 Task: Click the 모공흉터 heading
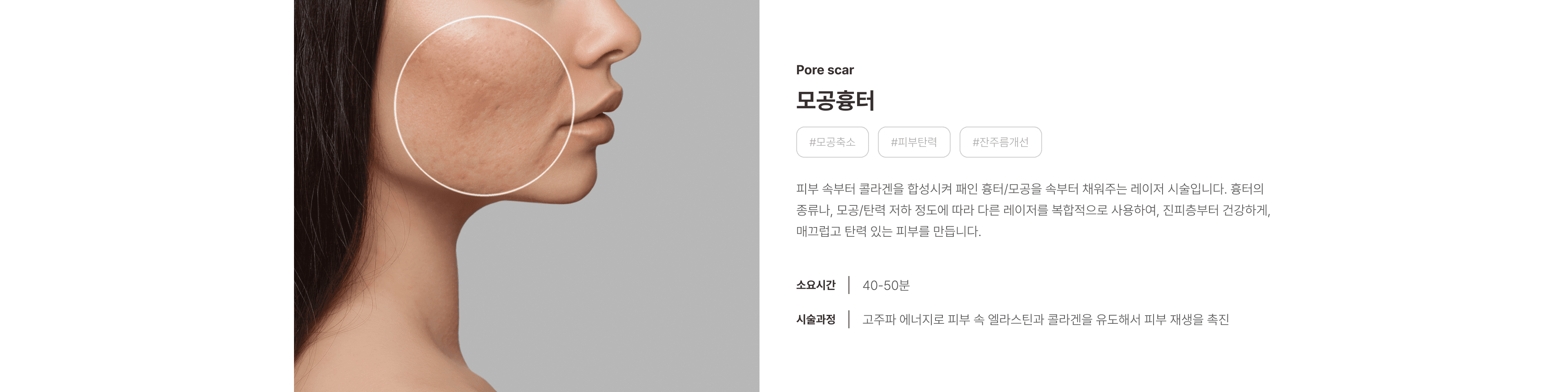tap(835, 100)
